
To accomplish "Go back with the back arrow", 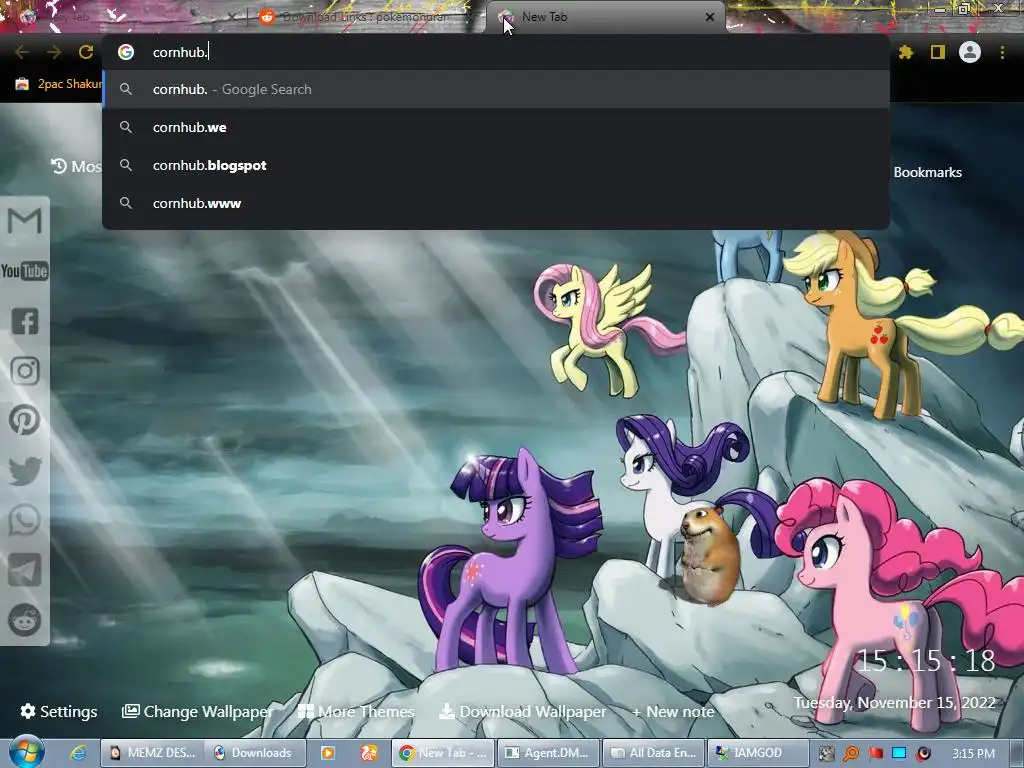I will [22, 52].
